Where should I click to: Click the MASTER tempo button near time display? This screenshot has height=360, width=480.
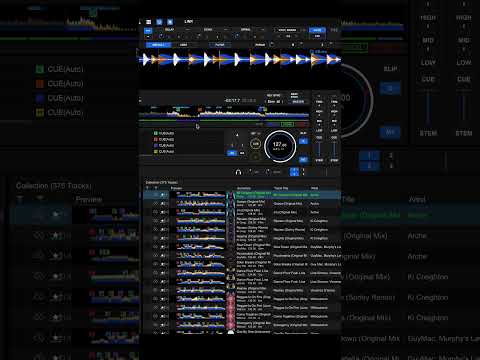(298, 102)
